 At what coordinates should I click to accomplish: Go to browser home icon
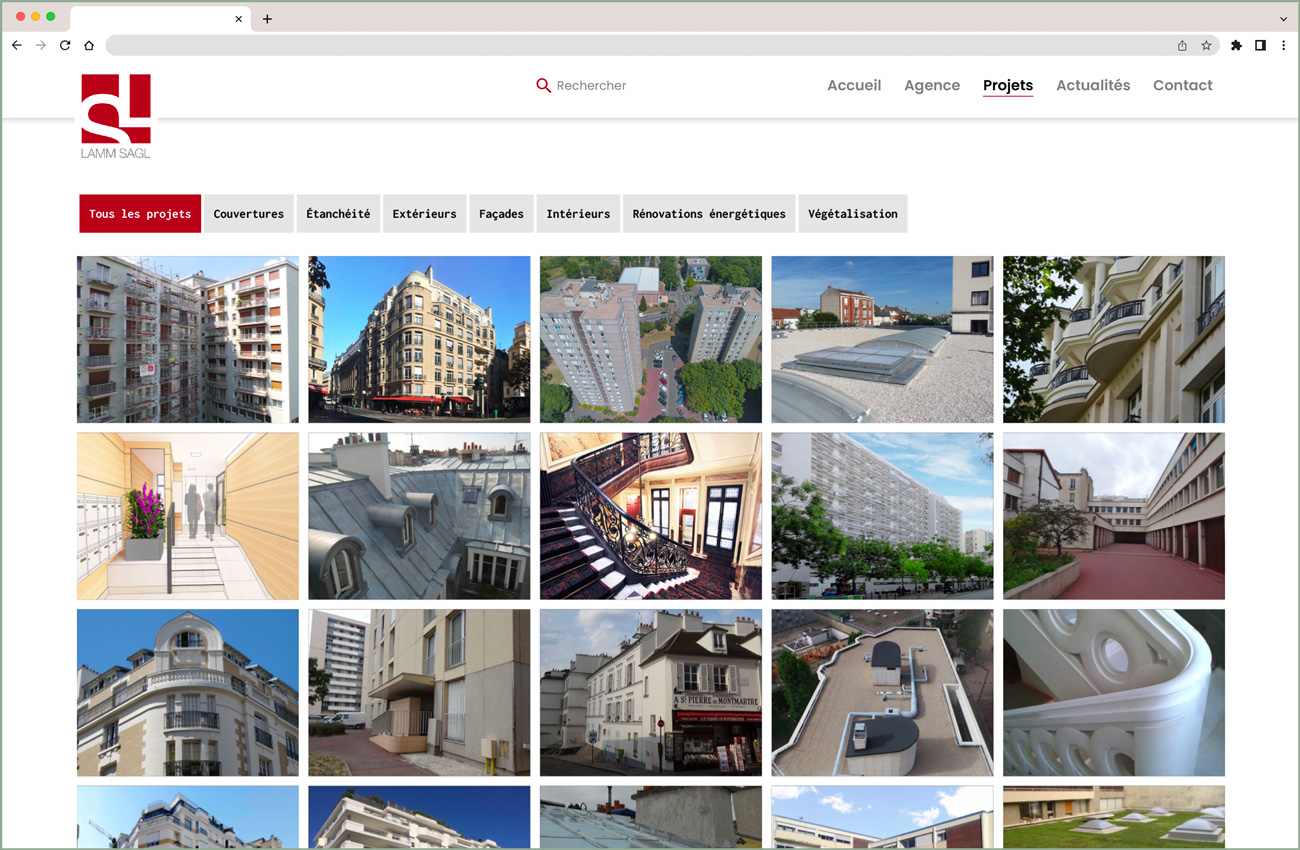[x=89, y=45]
